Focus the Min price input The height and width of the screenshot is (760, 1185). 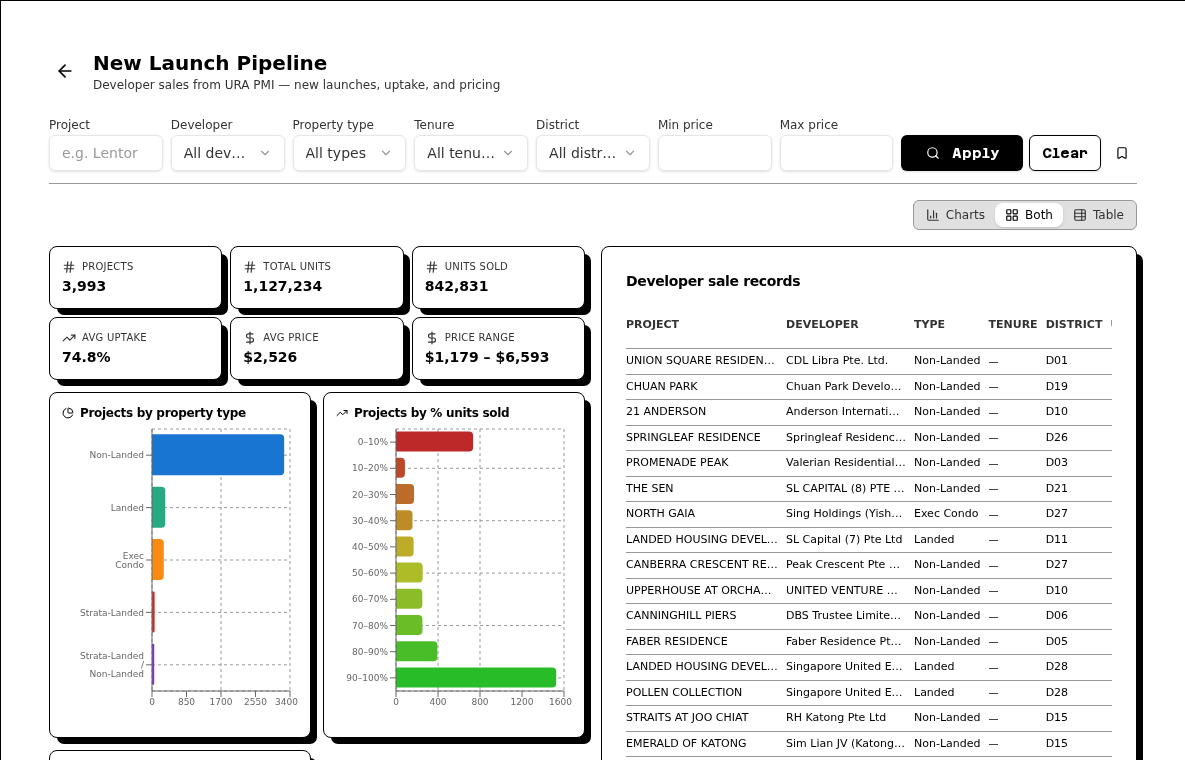click(x=715, y=153)
